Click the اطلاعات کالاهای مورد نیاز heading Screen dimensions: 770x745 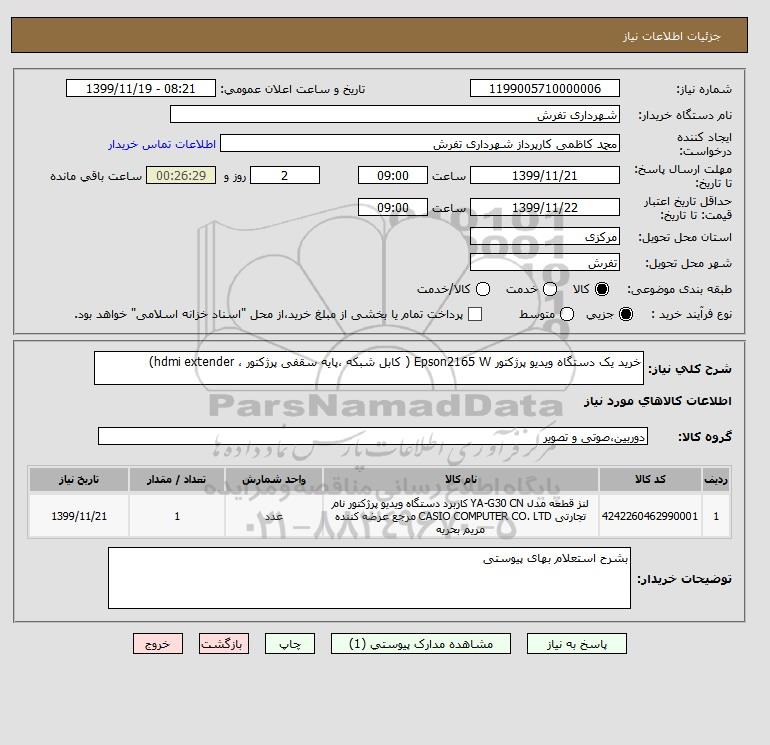pos(658,401)
